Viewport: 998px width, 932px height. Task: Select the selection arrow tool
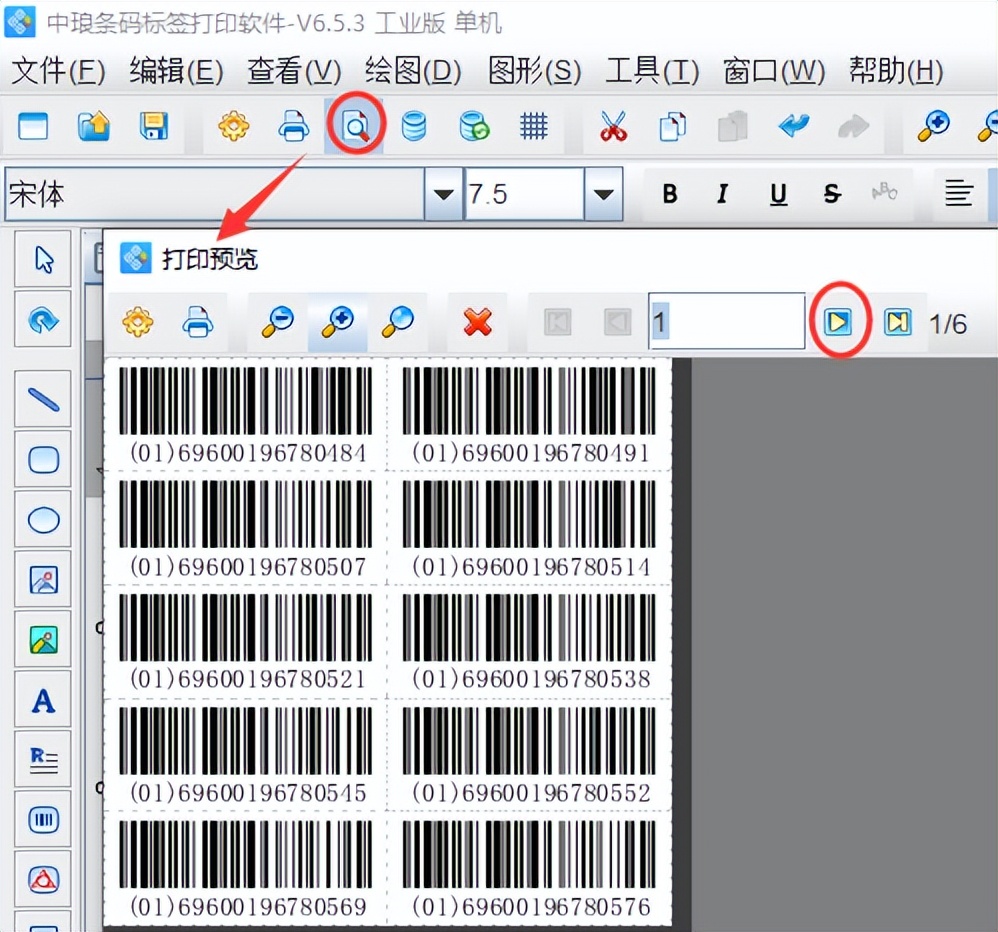(x=42, y=258)
